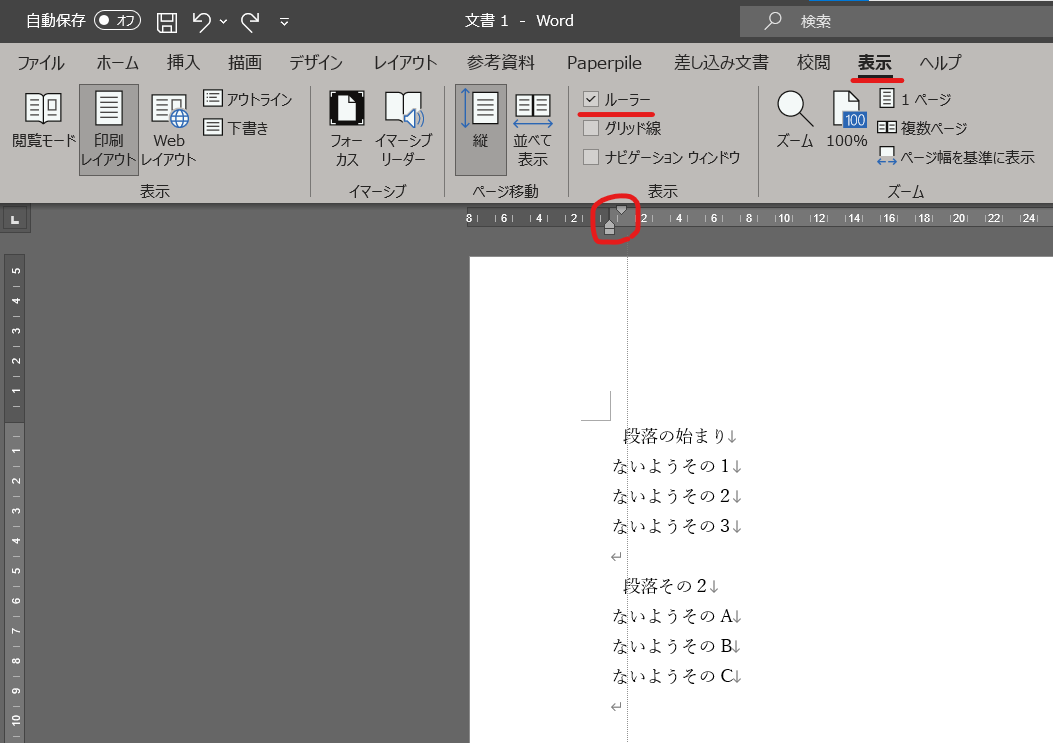The height and width of the screenshot is (743, 1053).
Task: Open the デザイン tab
Action: pos(316,63)
